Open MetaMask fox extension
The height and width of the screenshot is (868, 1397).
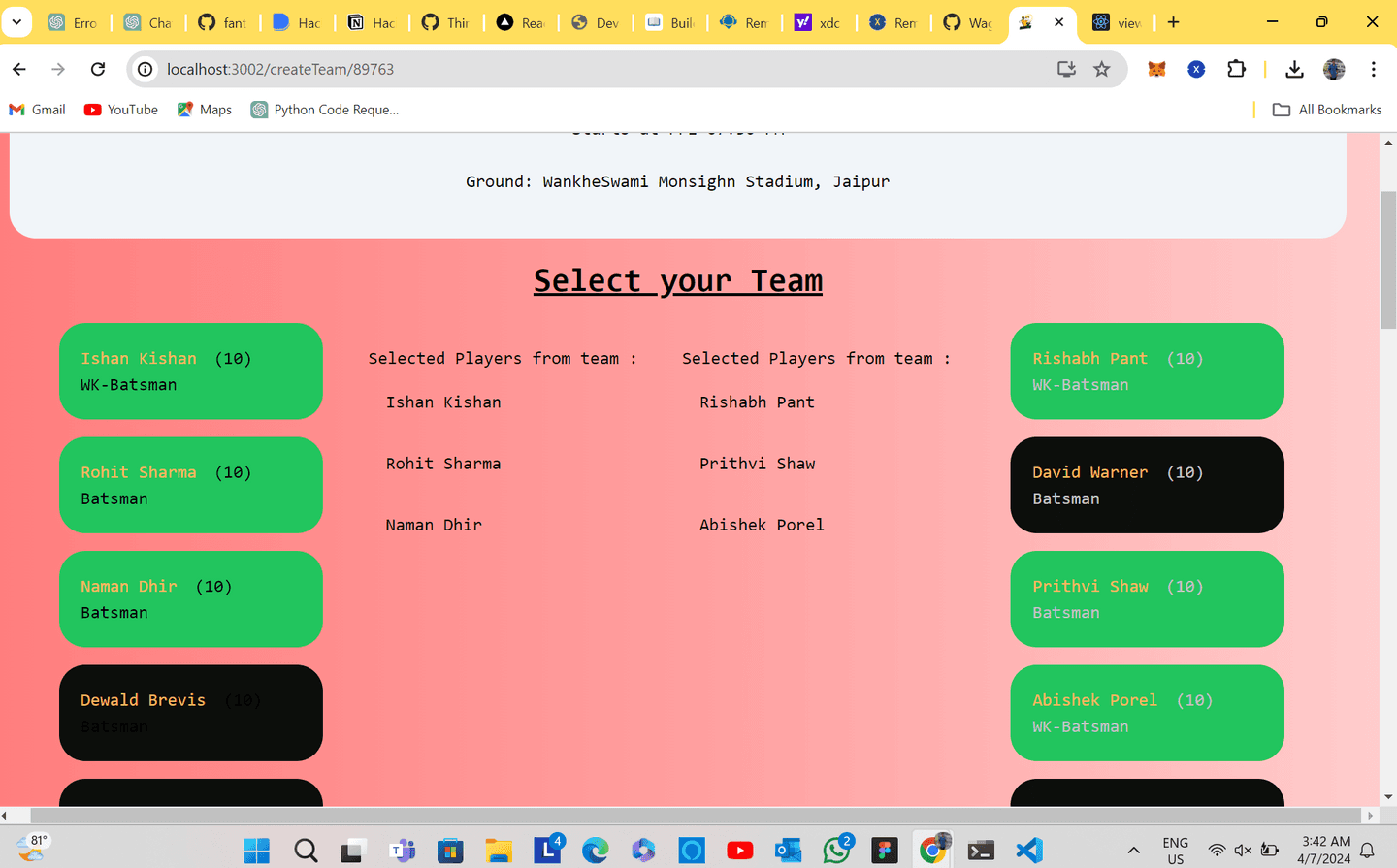click(x=1156, y=69)
